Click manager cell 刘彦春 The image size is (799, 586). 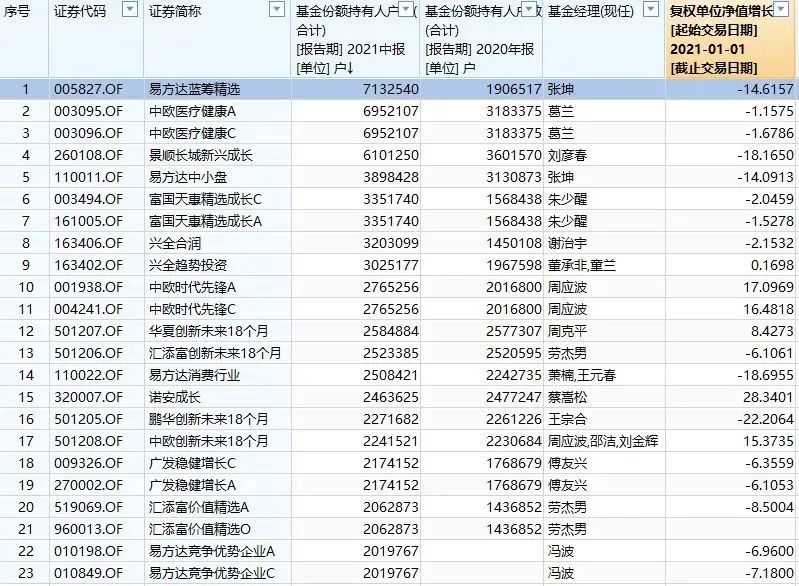point(567,155)
